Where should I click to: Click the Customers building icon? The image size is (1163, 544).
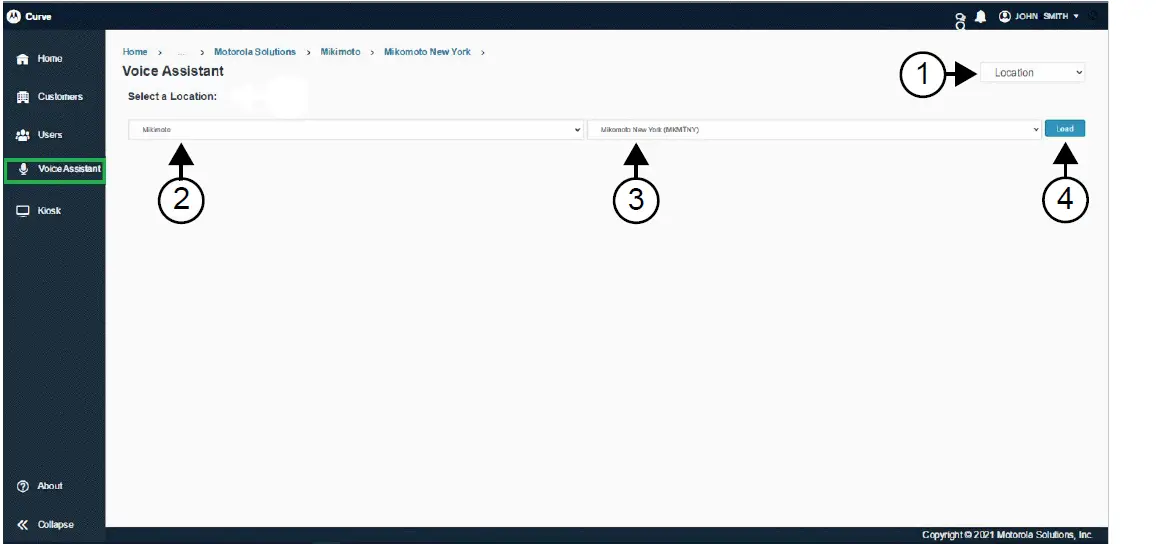pyautogui.click(x=22, y=97)
